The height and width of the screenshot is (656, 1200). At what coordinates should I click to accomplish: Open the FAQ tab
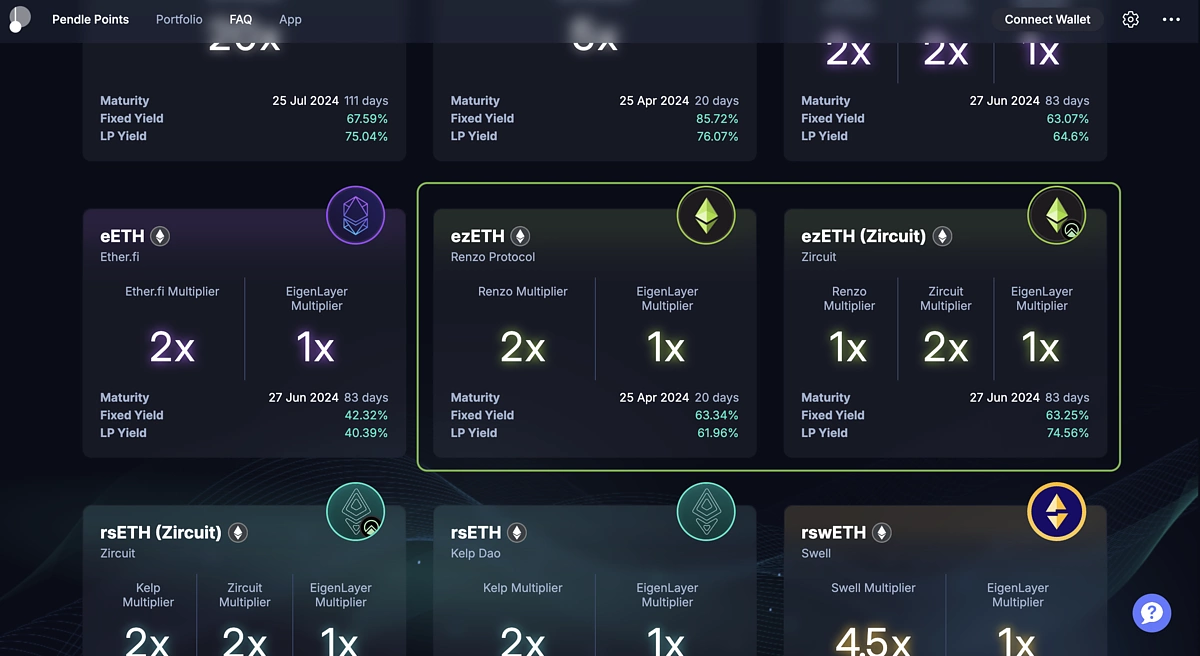[x=241, y=19]
